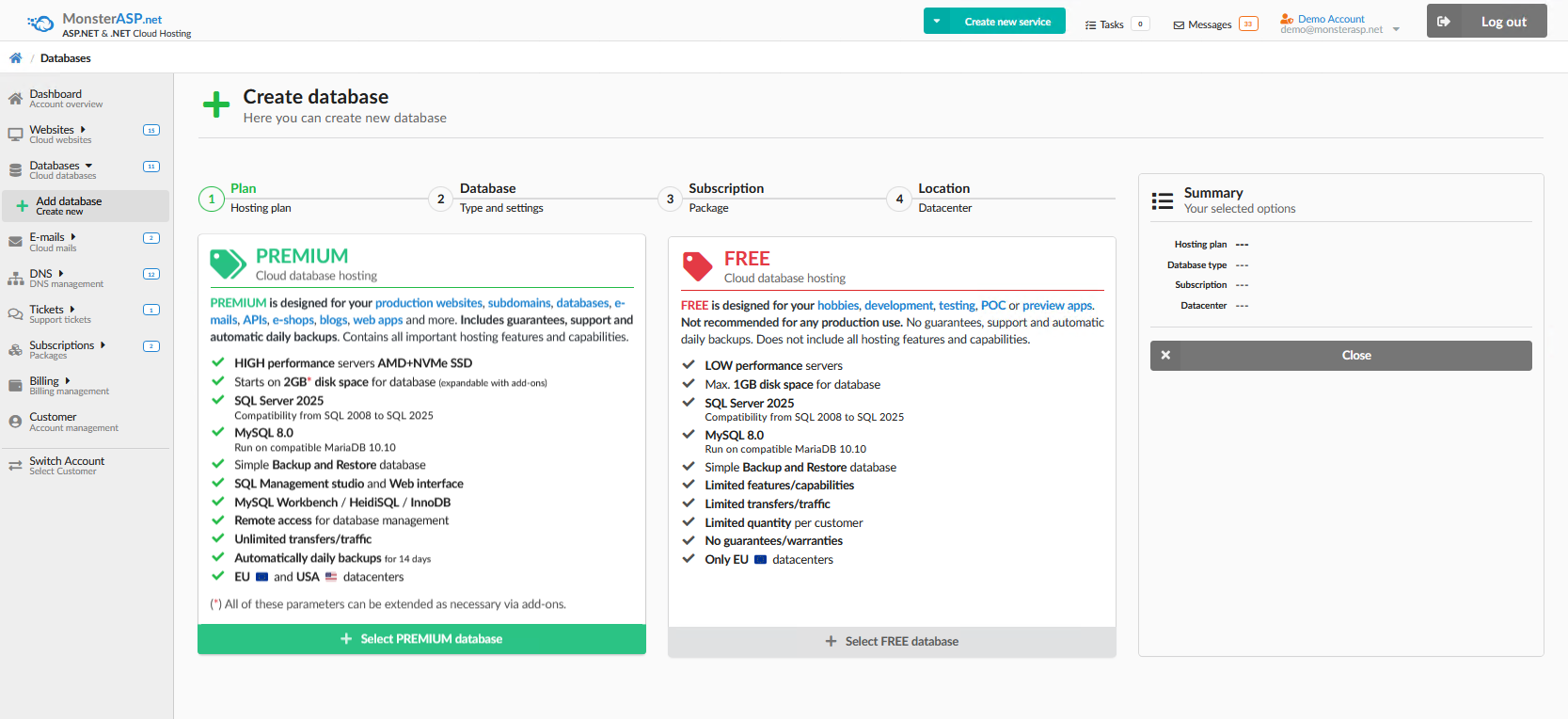Viewport: 1568px width, 719px height.
Task: Open the Create new service dropdown
Action: [937, 21]
